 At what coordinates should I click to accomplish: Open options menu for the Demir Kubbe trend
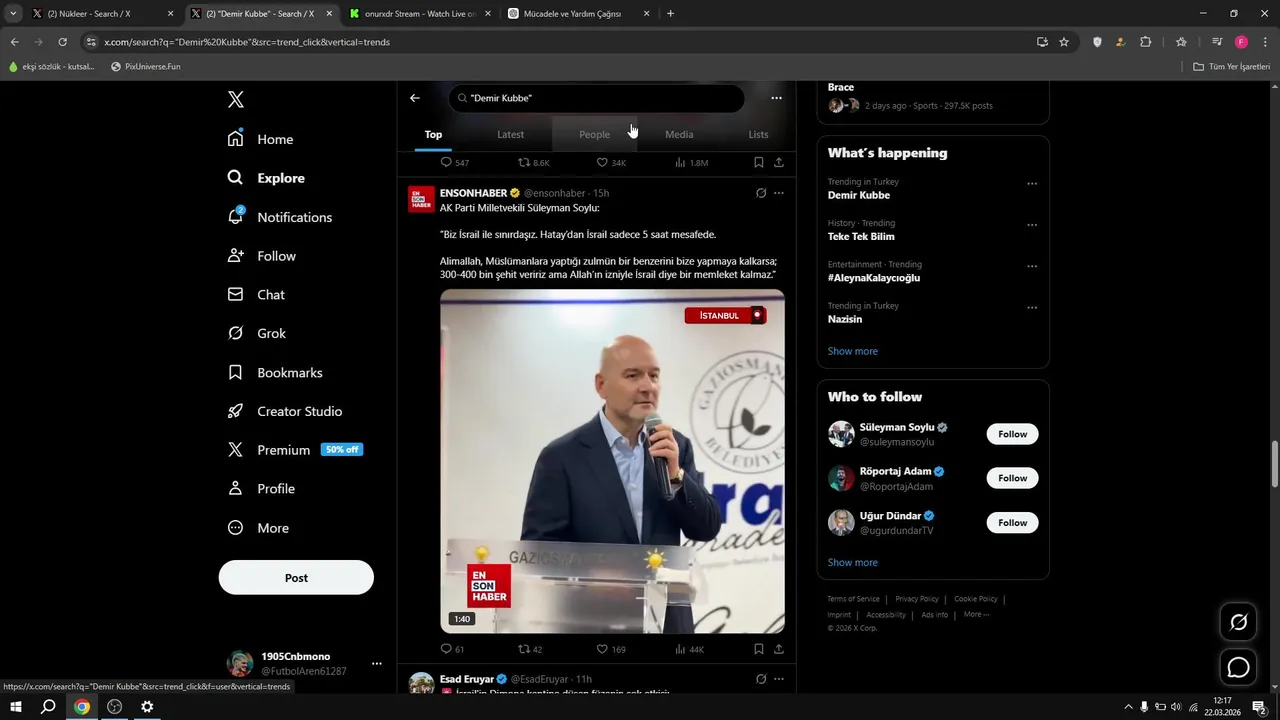1032,184
